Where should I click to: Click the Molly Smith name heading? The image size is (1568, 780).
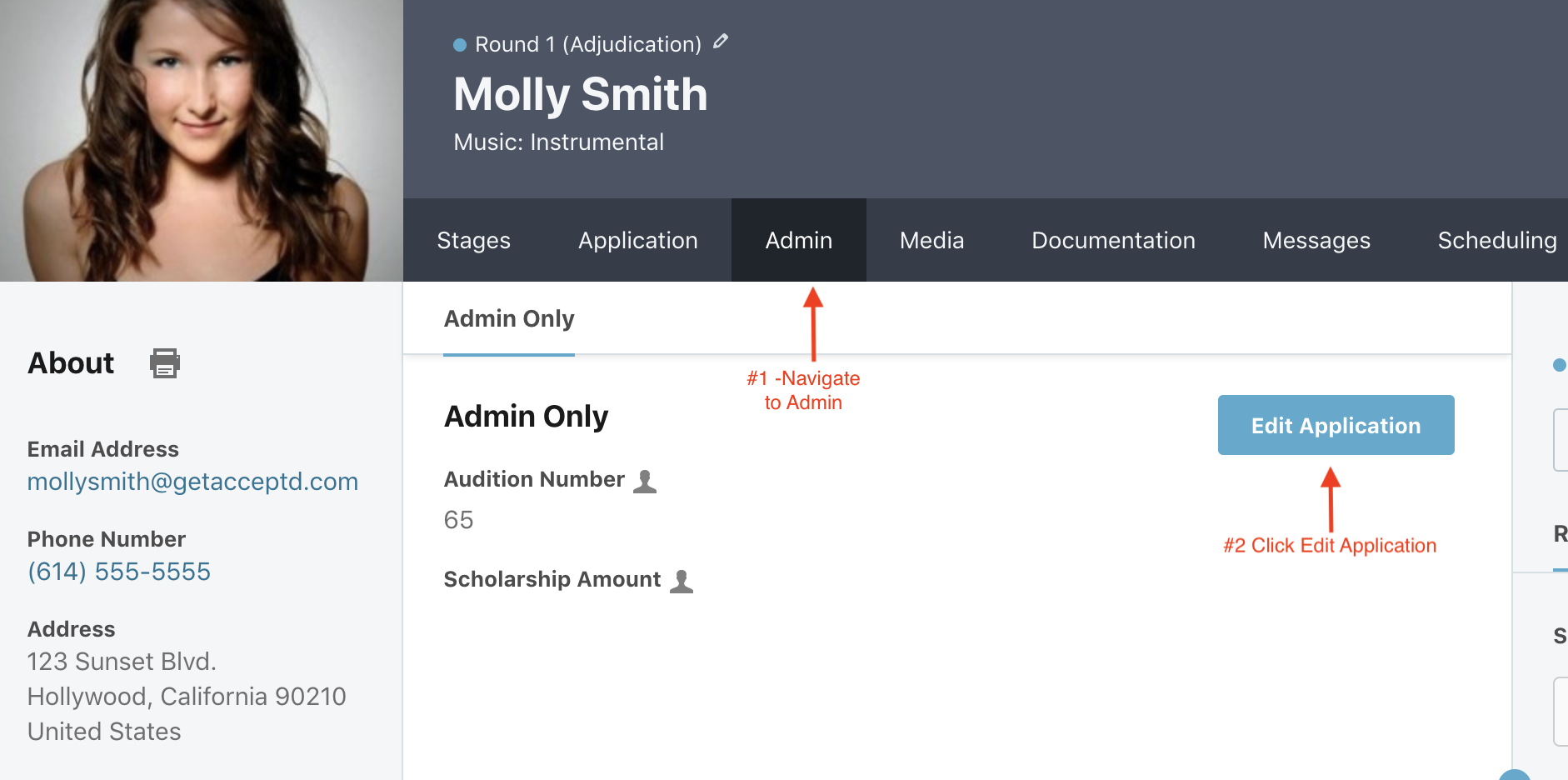(x=581, y=94)
